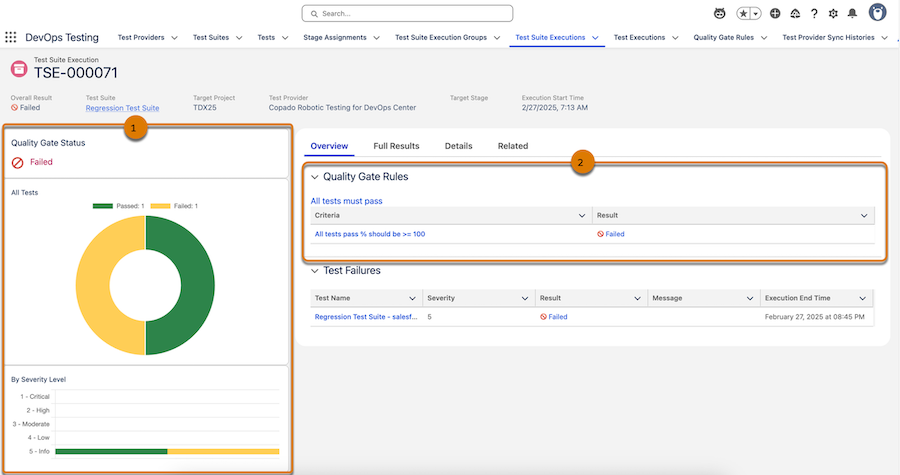Expand Quality Gate Rules nav dropdown chevron
Viewport: 900px width, 475px height.
pyautogui.click(x=764, y=38)
